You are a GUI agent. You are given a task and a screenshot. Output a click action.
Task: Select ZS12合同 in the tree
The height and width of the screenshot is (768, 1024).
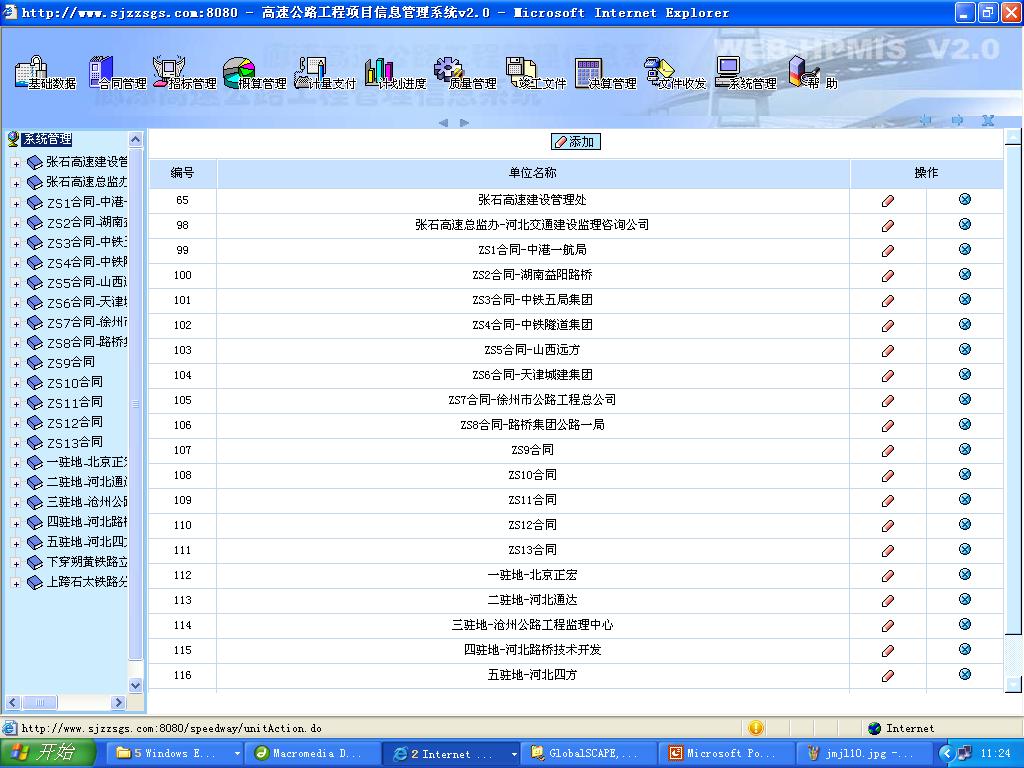tap(74, 423)
